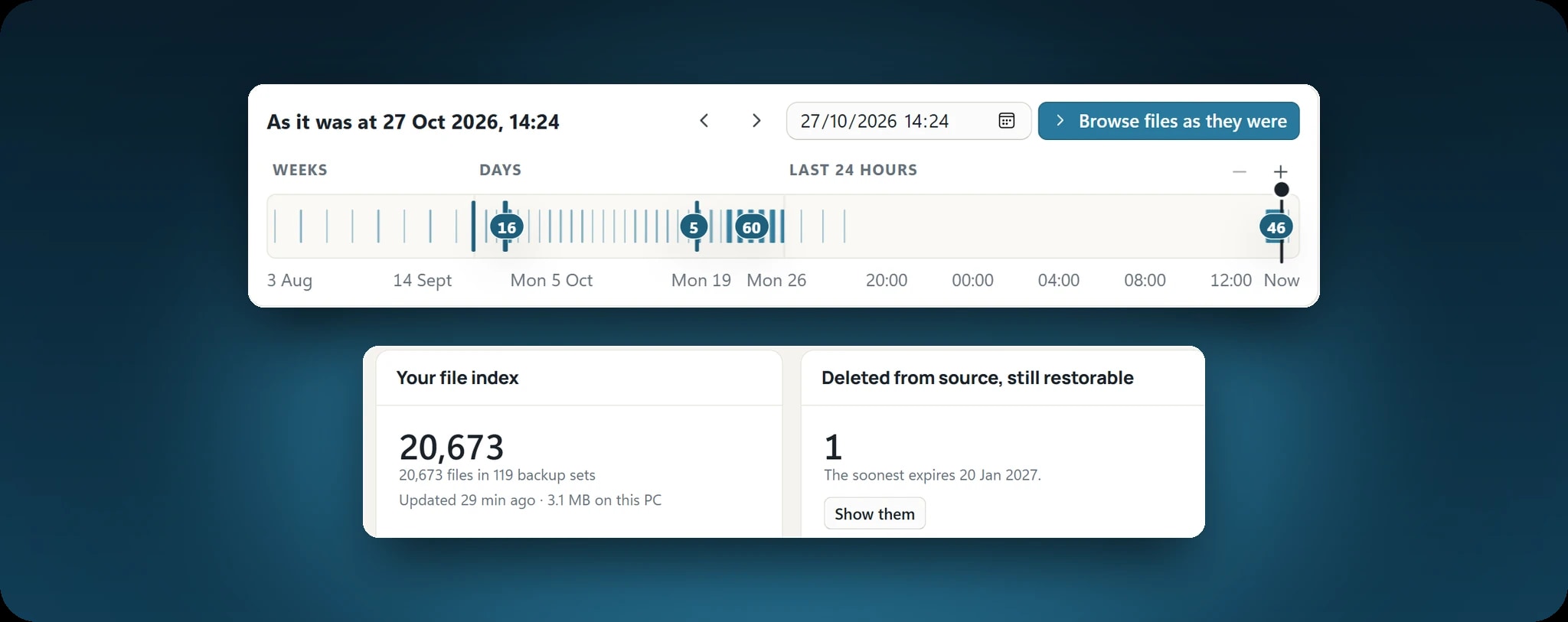Image resolution: width=1568 pixels, height=622 pixels.
Task: Click the 12:00 timeline label
Action: (1230, 281)
